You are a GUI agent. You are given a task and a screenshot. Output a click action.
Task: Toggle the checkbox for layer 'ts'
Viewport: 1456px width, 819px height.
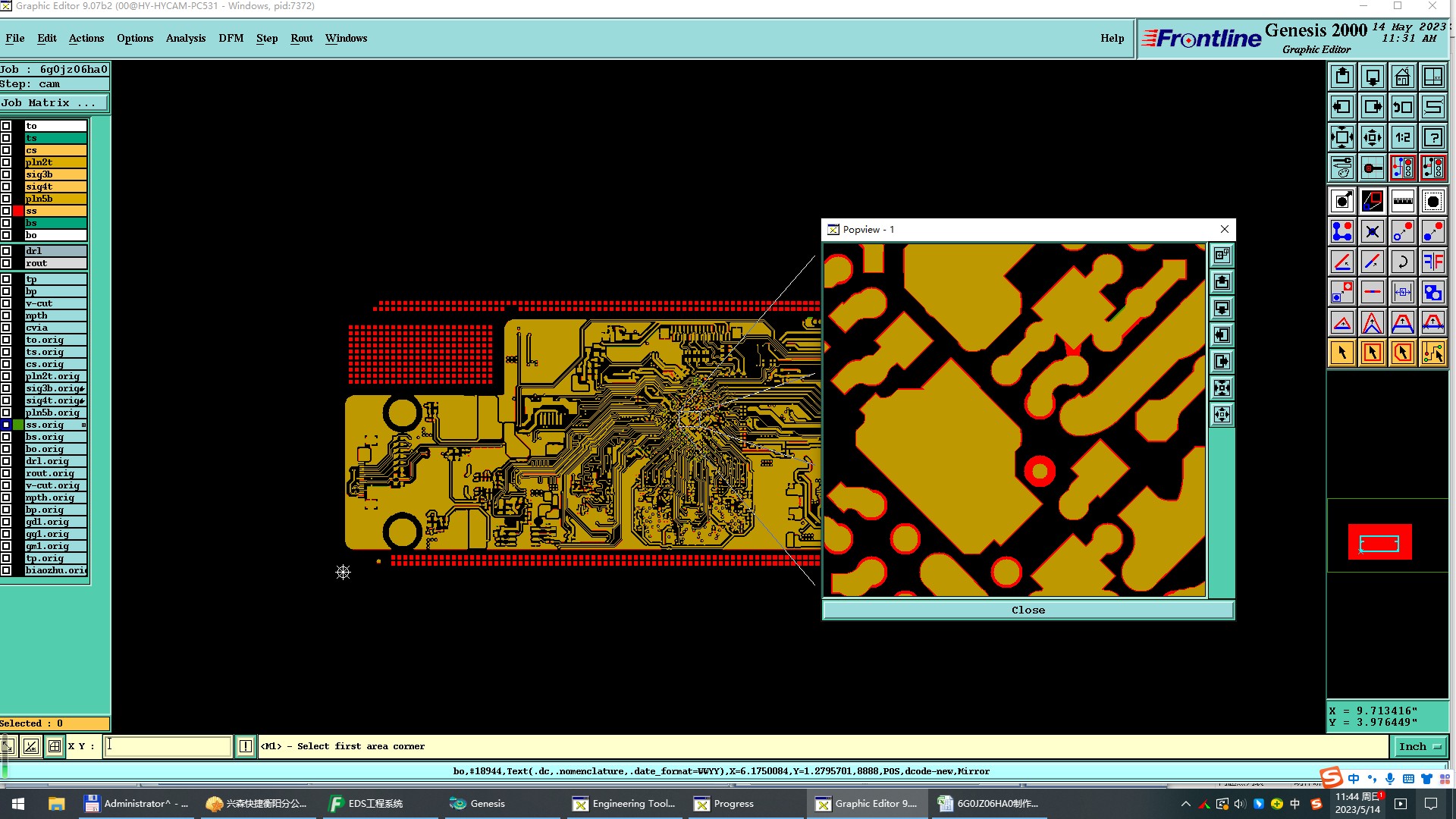6,138
